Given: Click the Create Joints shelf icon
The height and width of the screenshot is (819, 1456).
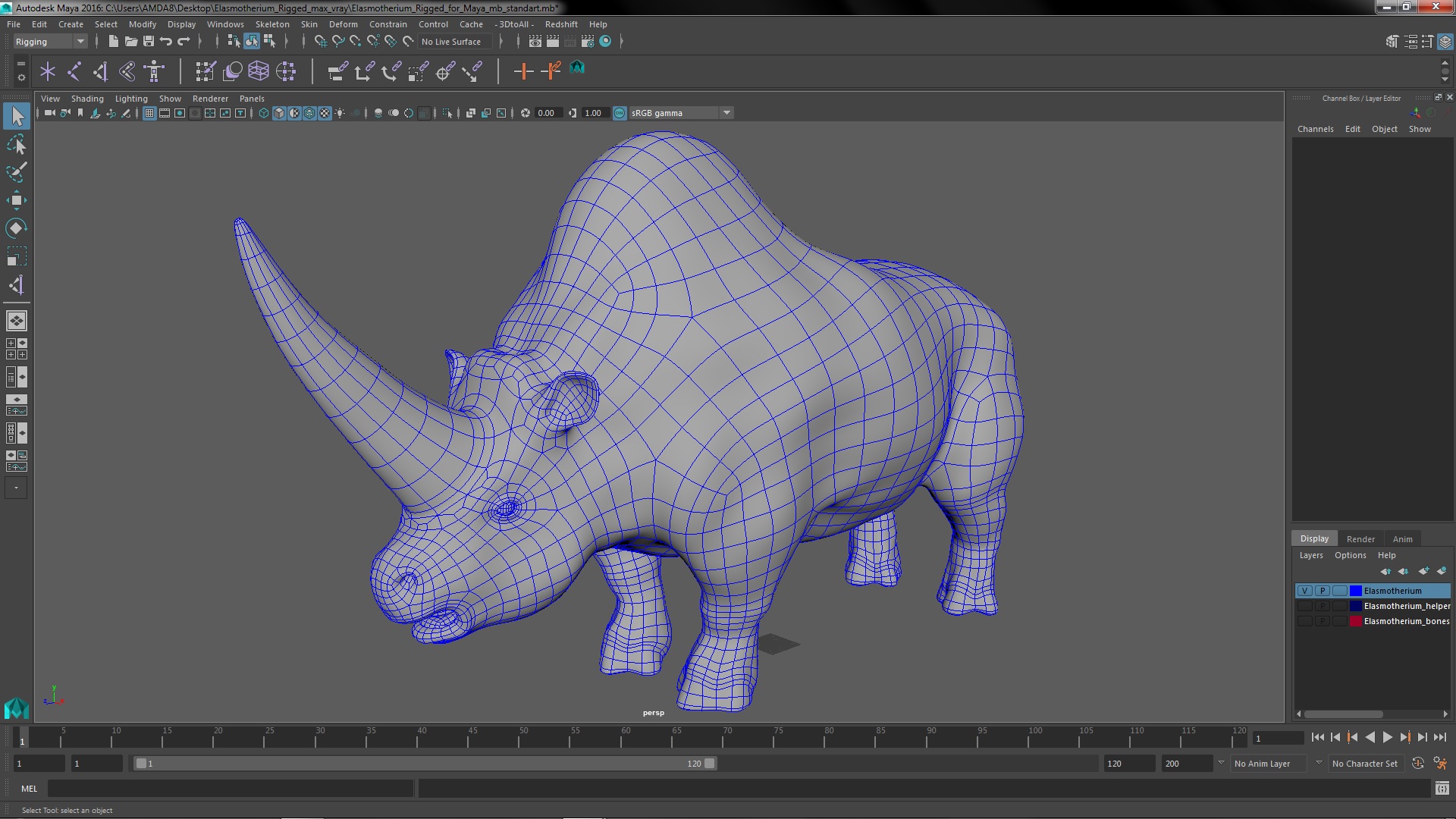Looking at the screenshot, I should point(74,71).
